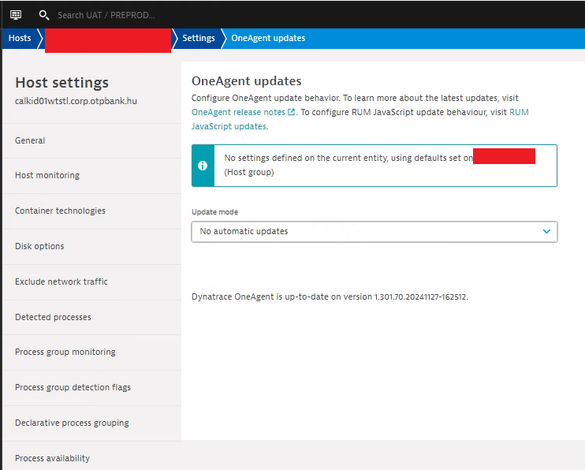Open the General settings section
Image resolution: width=585 pixels, height=470 pixels.
pos(92,141)
